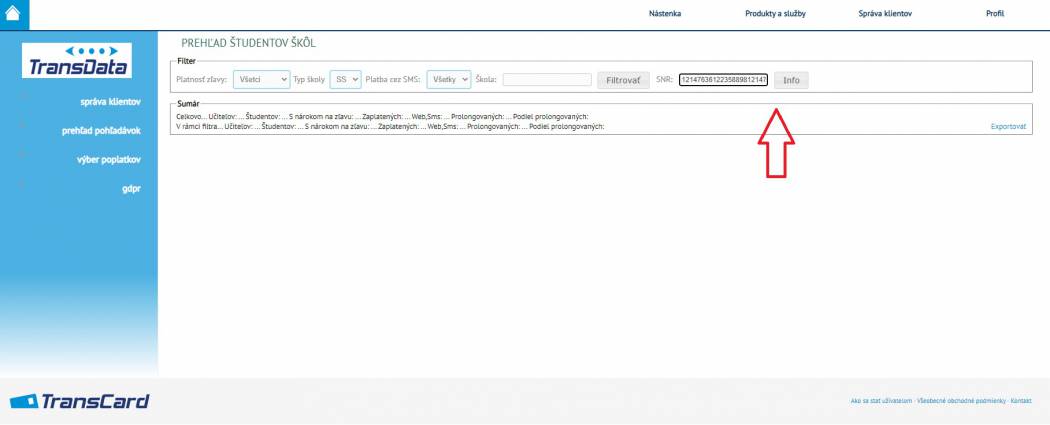Click the TransData logo
Image resolution: width=1050 pixels, height=425 pixels.
click(x=77, y=61)
